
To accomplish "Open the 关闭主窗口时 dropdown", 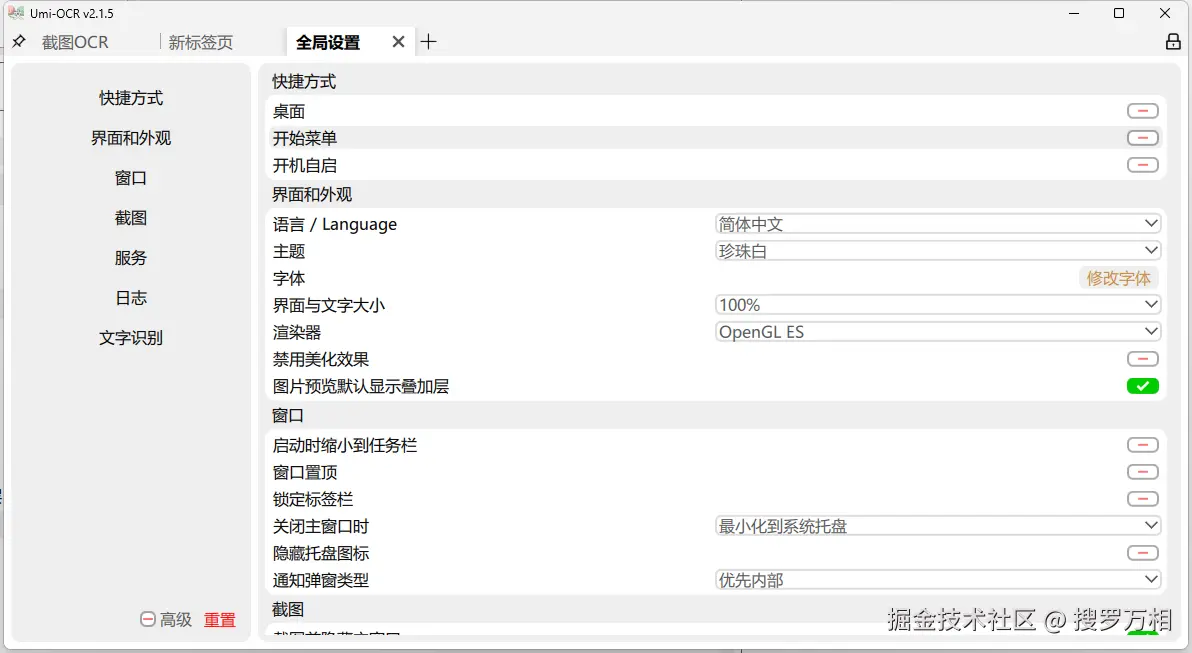I will point(938,526).
